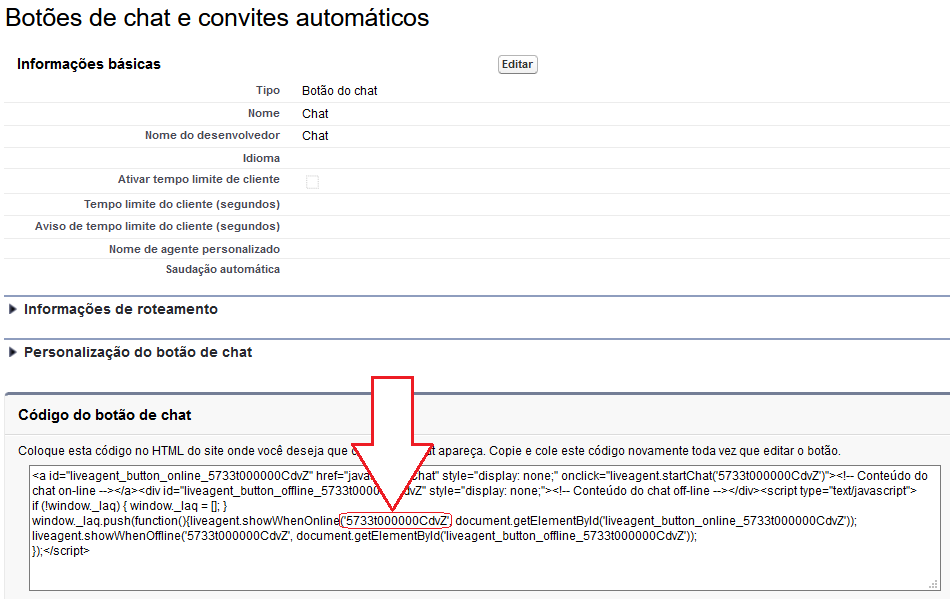The height and width of the screenshot is (599, 950).
Task: Click the page title Botões de chat e convites automáticos
Action: [217, 18]
